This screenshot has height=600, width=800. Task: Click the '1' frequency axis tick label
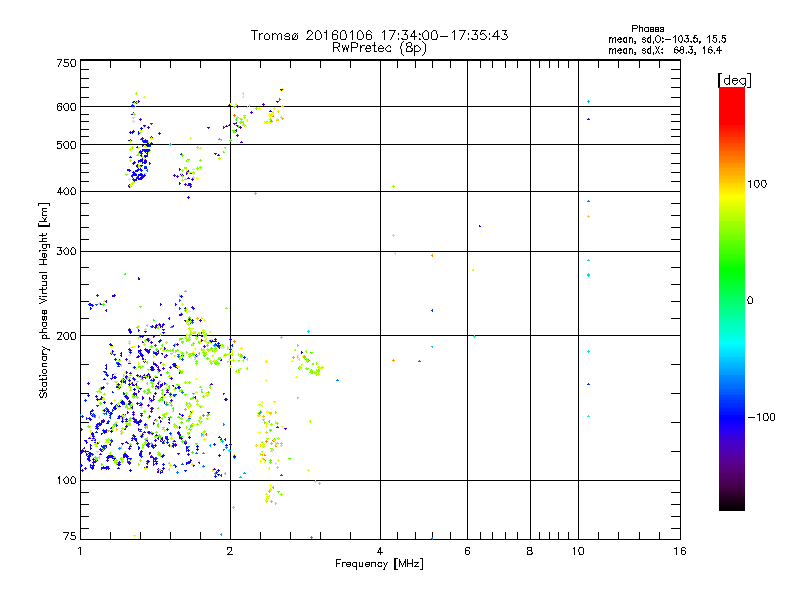click(80, 551)
